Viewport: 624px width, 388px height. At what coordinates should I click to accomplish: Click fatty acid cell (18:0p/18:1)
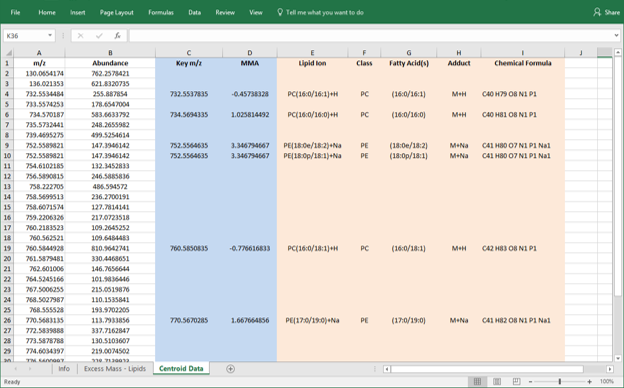(409, 156)
